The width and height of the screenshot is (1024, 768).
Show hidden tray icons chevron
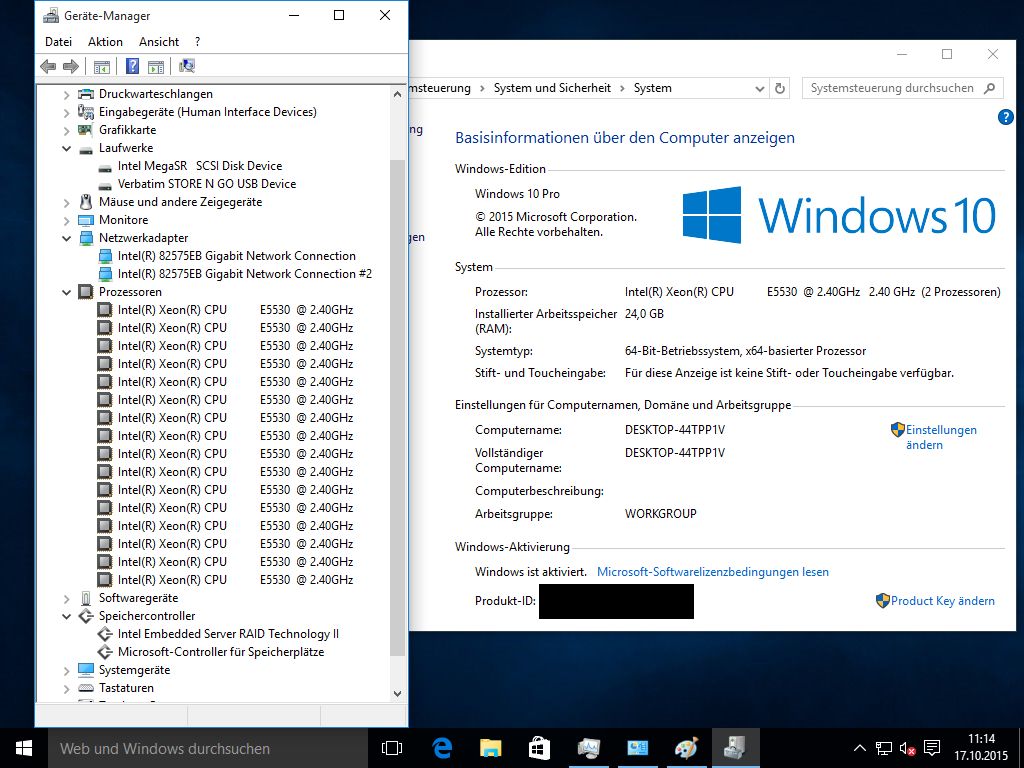coord(860,748)
